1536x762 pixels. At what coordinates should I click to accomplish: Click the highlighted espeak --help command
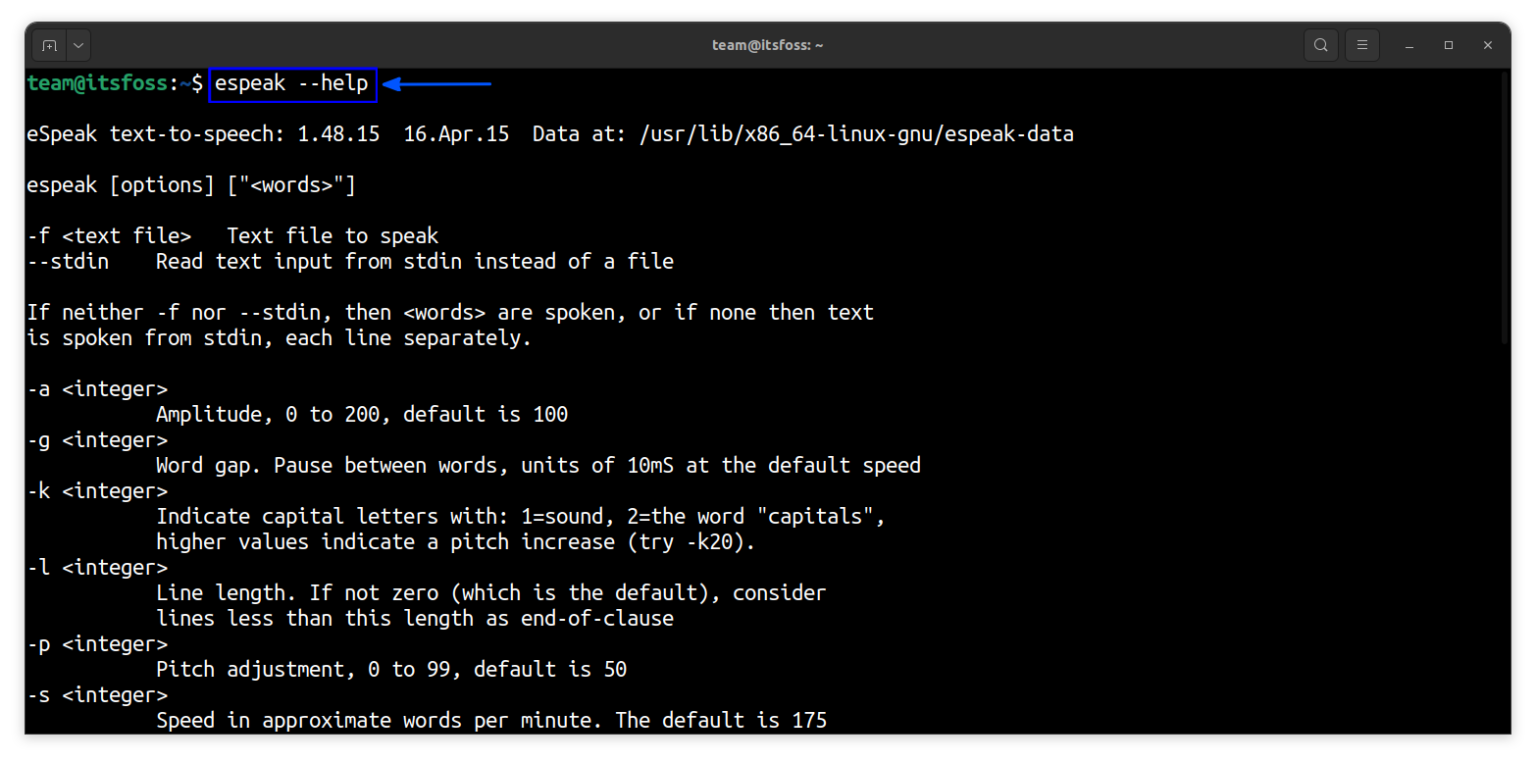[292, 84]
